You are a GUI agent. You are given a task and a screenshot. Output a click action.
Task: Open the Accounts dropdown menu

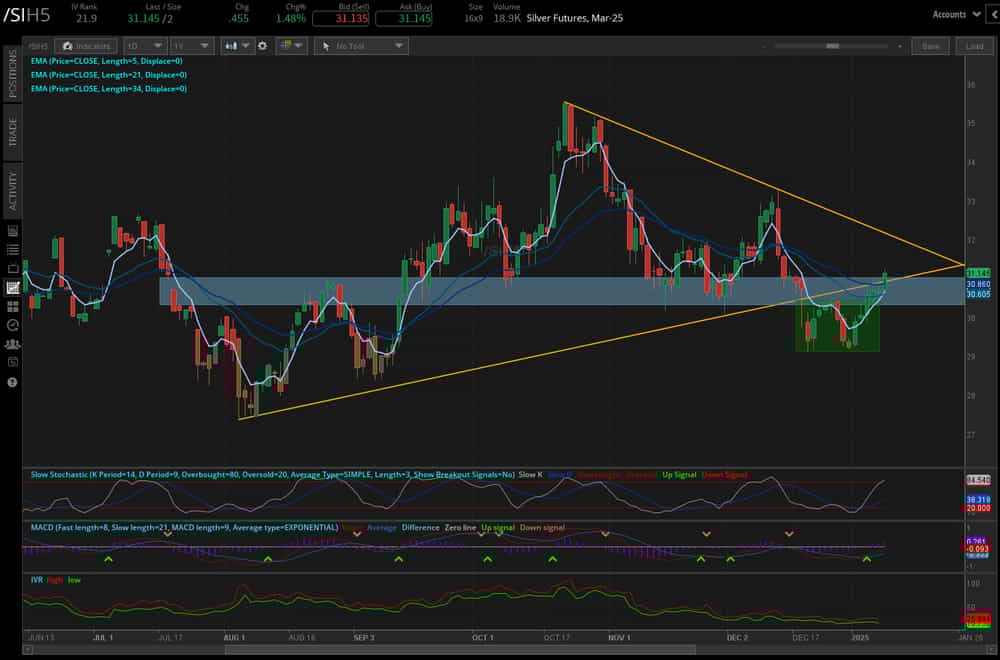(954, 14)
